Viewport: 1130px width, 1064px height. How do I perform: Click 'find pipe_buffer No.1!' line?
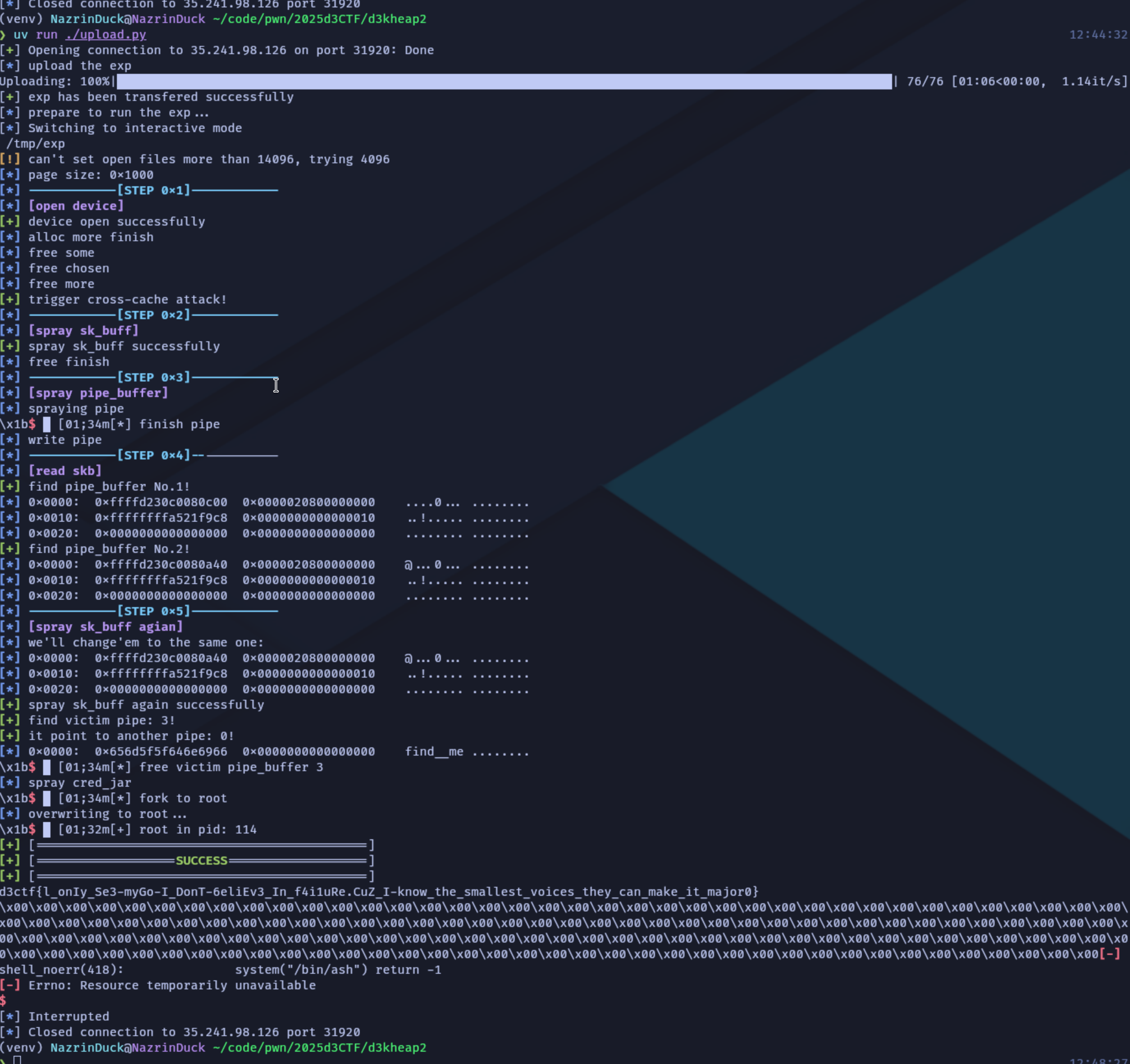(x=109, y=486)
